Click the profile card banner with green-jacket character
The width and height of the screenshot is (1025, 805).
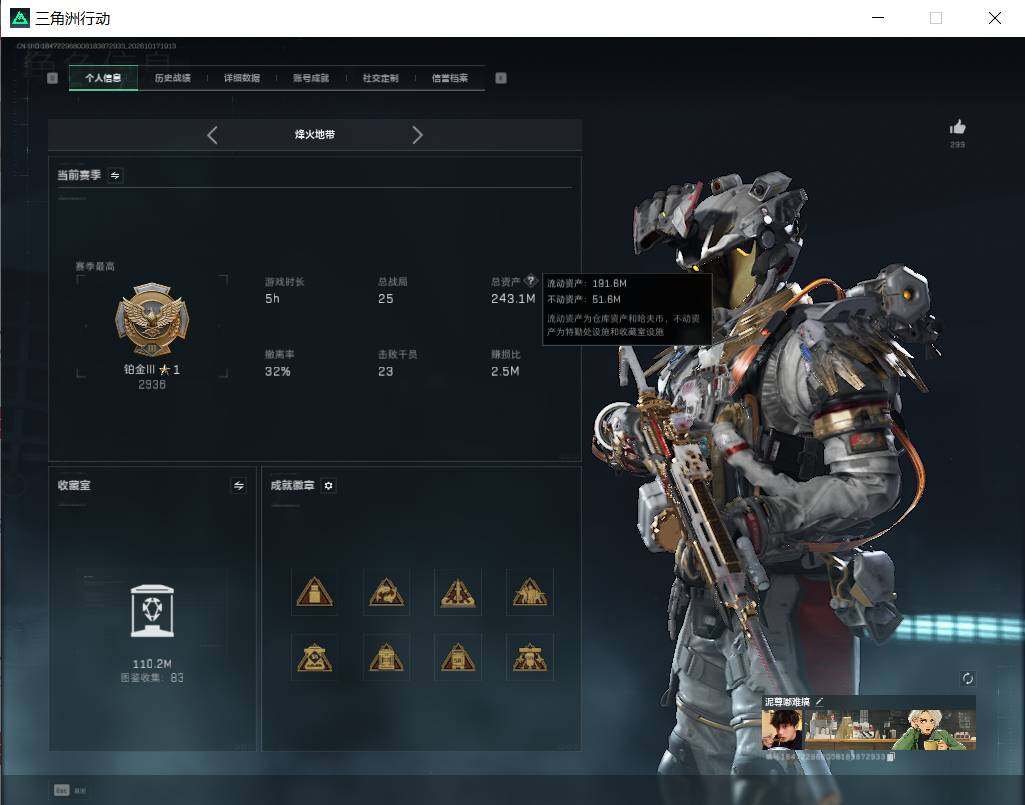[890, 729]
